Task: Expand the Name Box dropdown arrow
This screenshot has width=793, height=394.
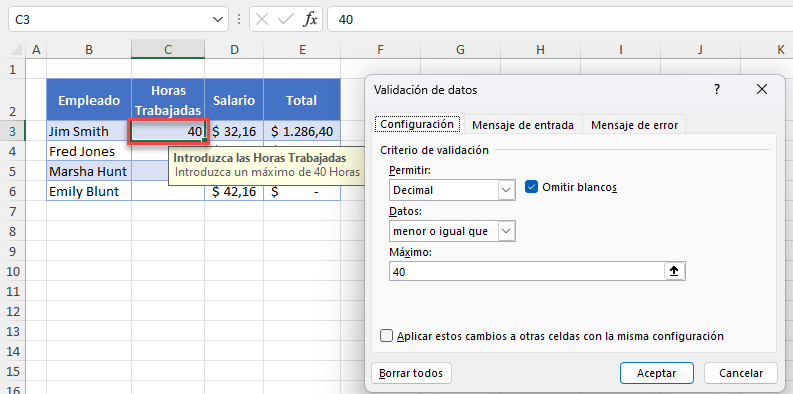Action: (218, 20)
